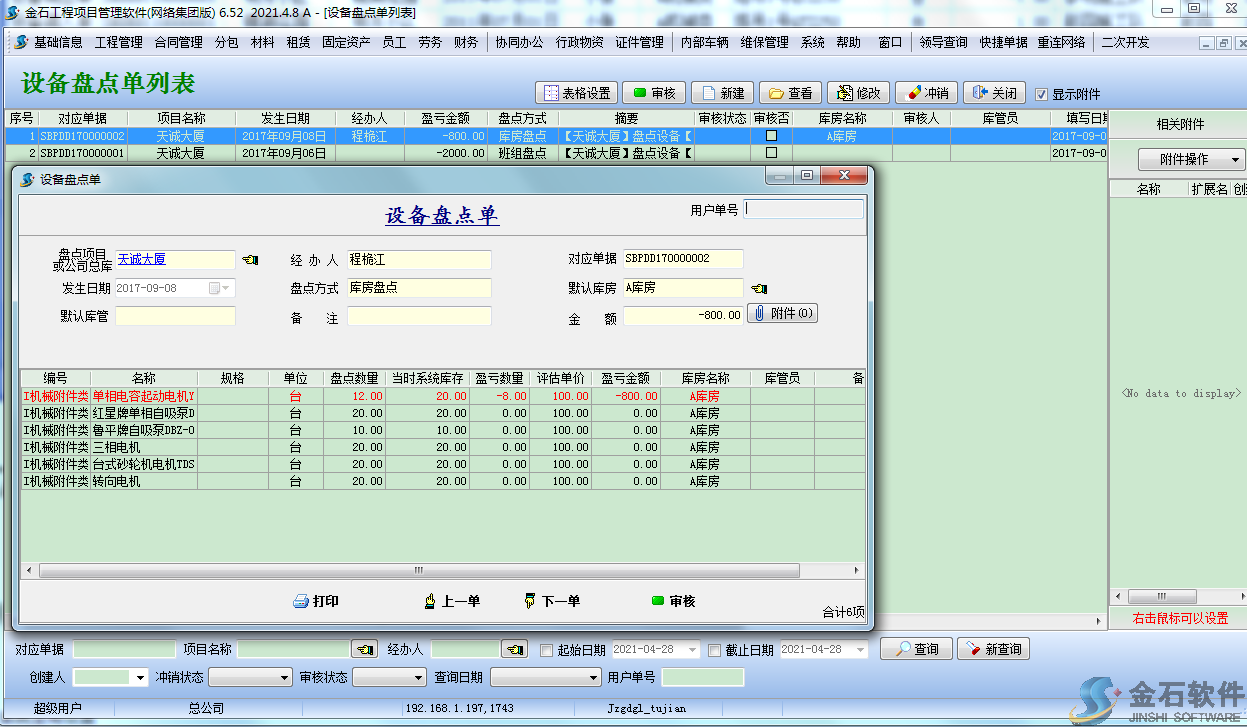Click the picker icon next to 默认库房
The image size is (1247, 727).
pyautogui.click(x=757, y=288)
